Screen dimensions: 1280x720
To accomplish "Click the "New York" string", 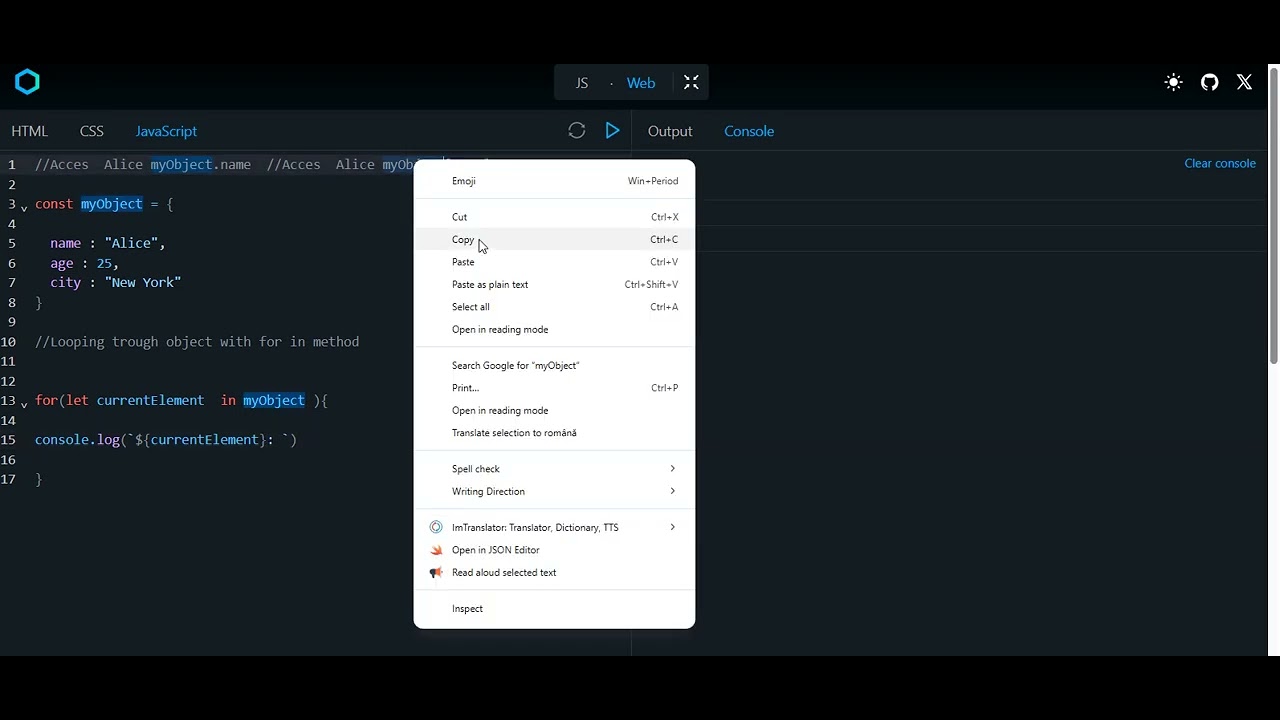I will point(143,283).
